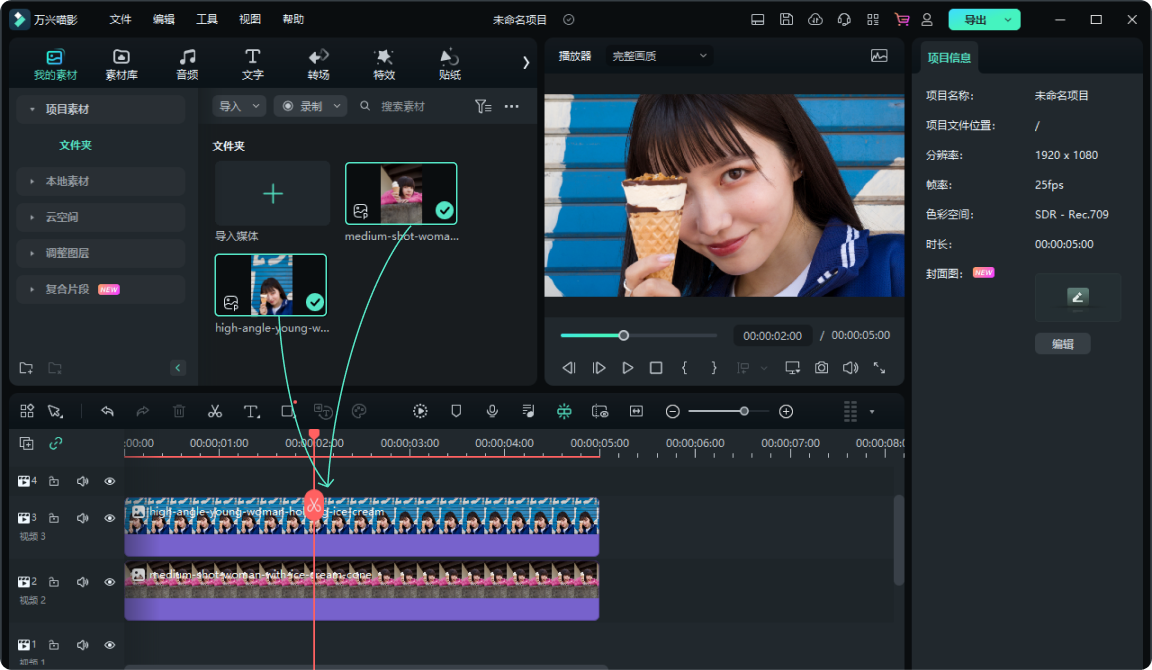Click the timeline zoom slider handle

pos(744,411)
